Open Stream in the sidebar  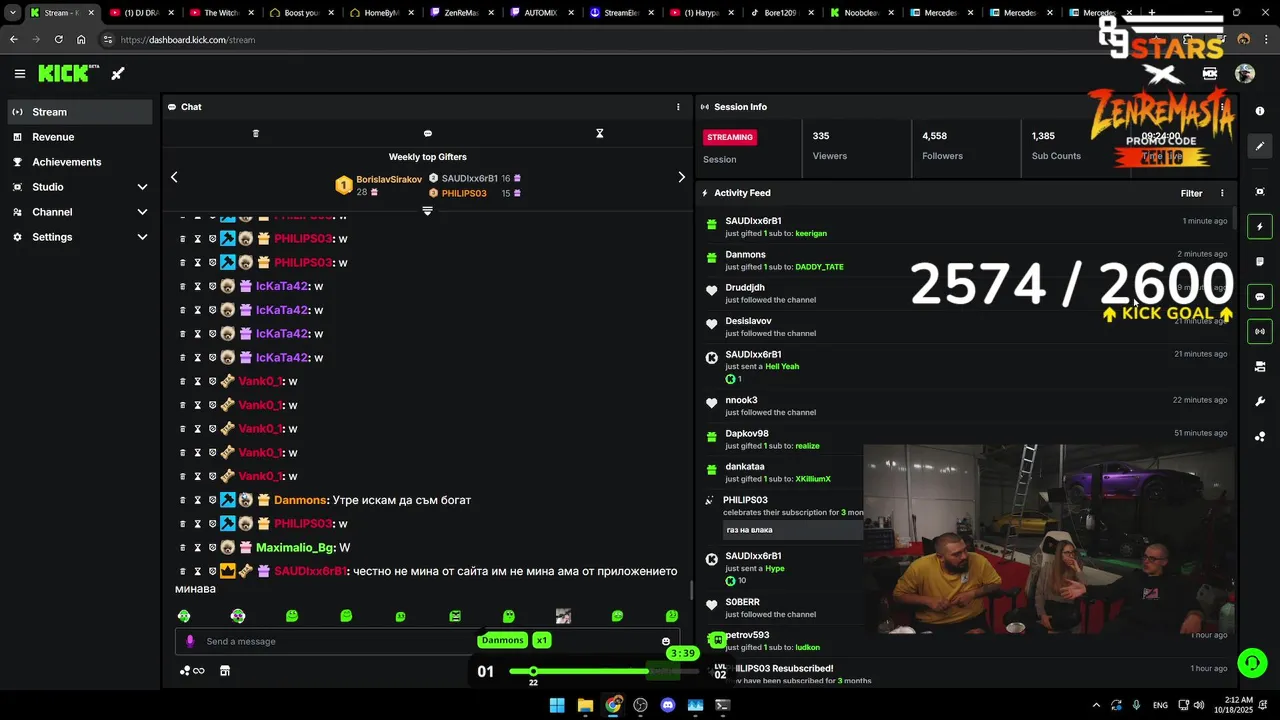point(80,112)
